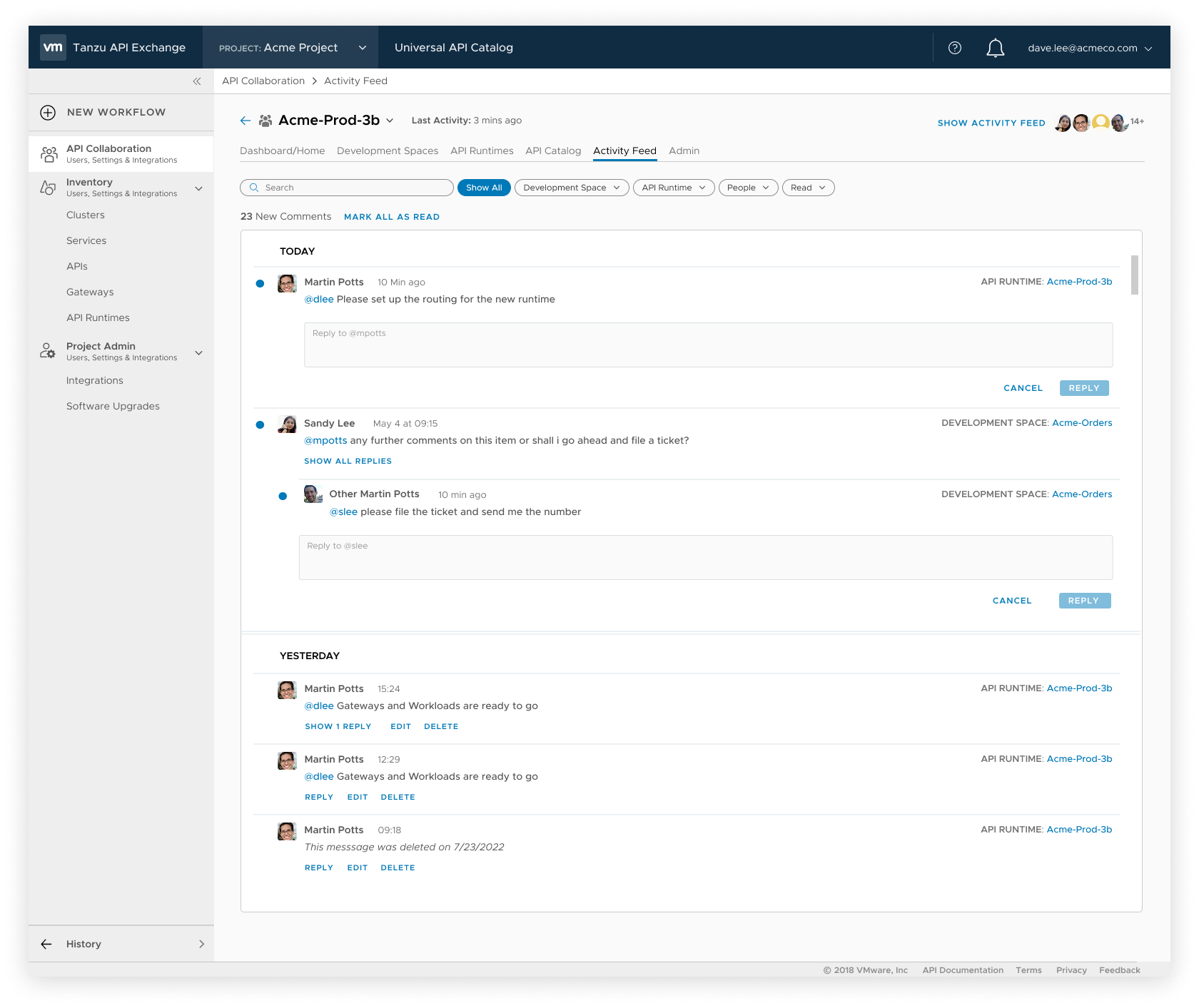Open the API Runtime filter dropdown

tap(674, 188)
